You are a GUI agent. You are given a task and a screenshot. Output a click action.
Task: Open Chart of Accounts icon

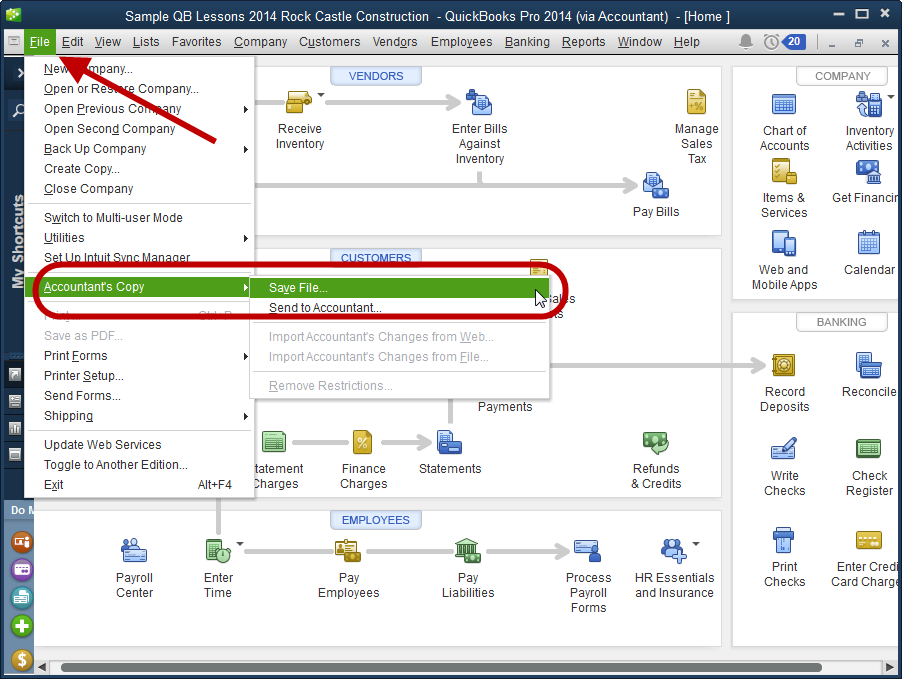pyautogui.click(x=783, y=105)
